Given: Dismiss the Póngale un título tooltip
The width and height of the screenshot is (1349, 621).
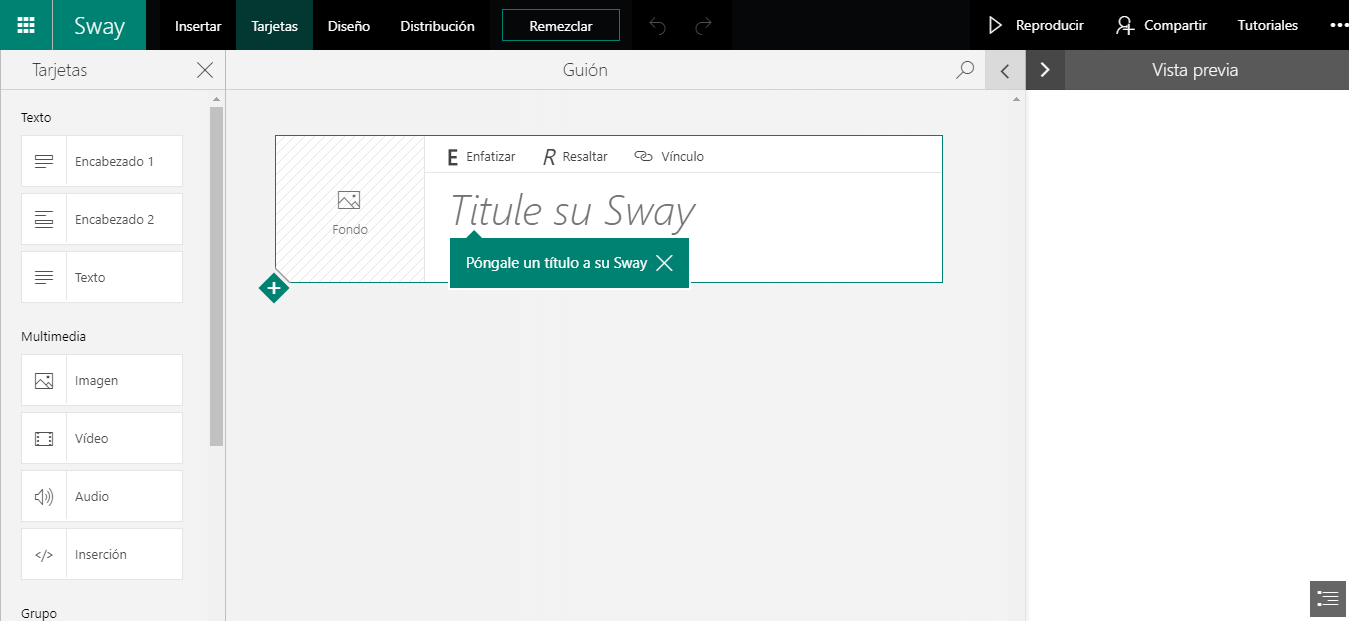Looking at the screenshot, I should (665, 264).
